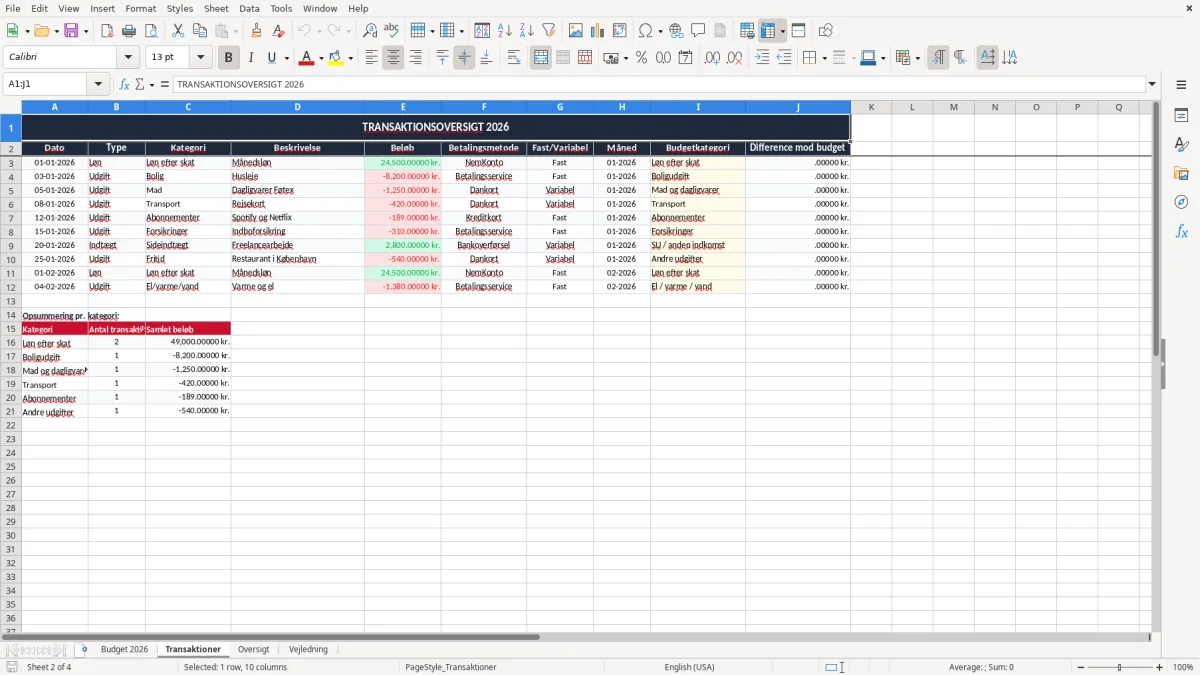Toggle Align Right
This screenshot has width=1200, height=675.
pos(415,58)
